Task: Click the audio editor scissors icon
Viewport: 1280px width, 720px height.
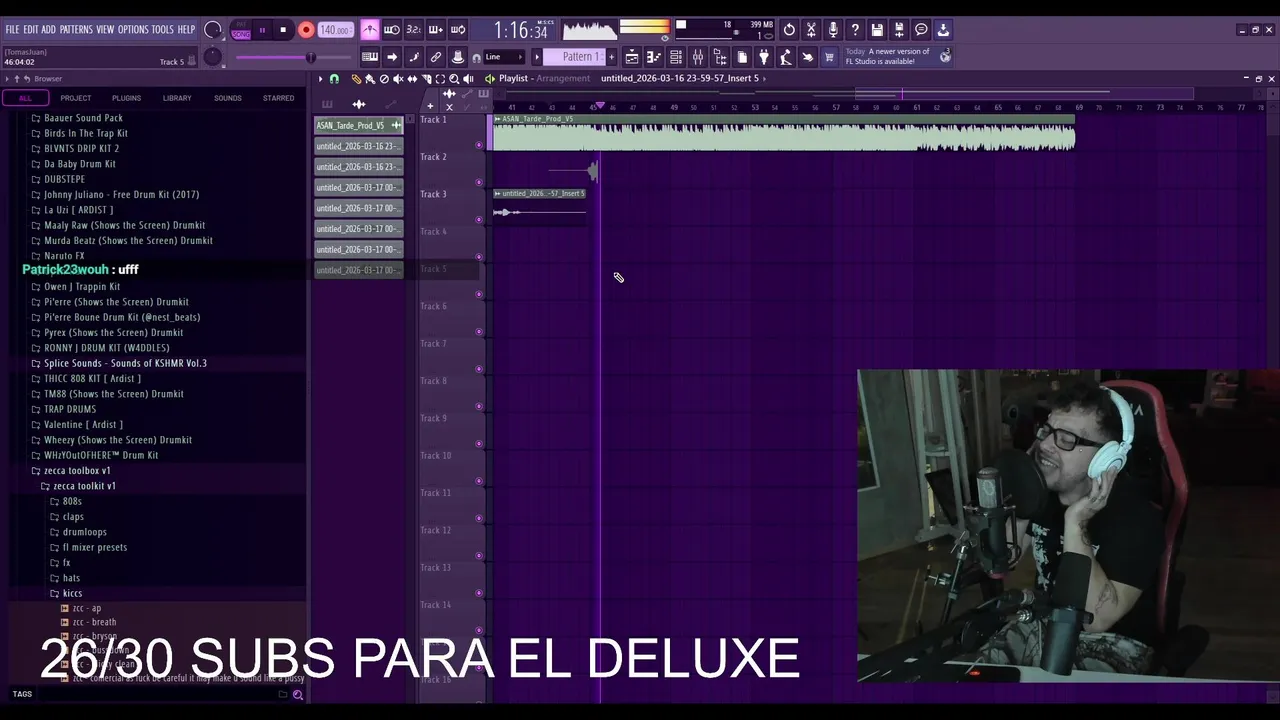Action: [x=811, y=30]
